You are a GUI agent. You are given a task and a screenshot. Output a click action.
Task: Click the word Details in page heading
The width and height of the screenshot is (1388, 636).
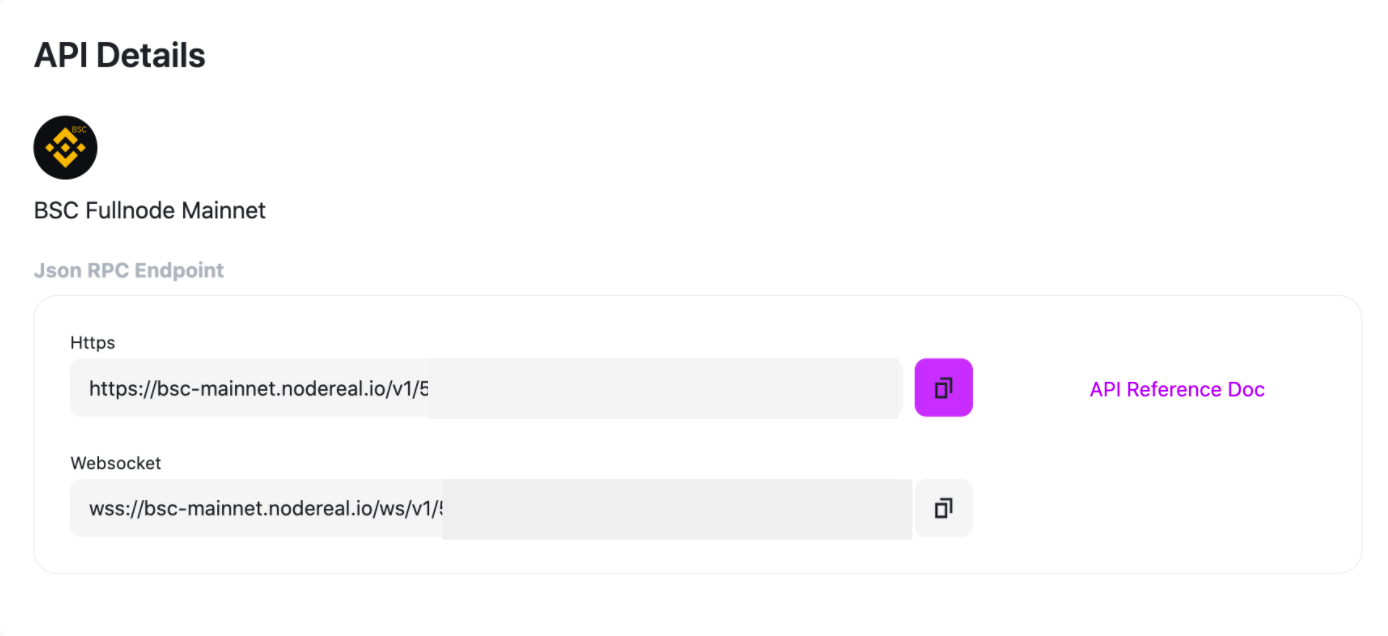pyautogui.click(x=156, y=56)
